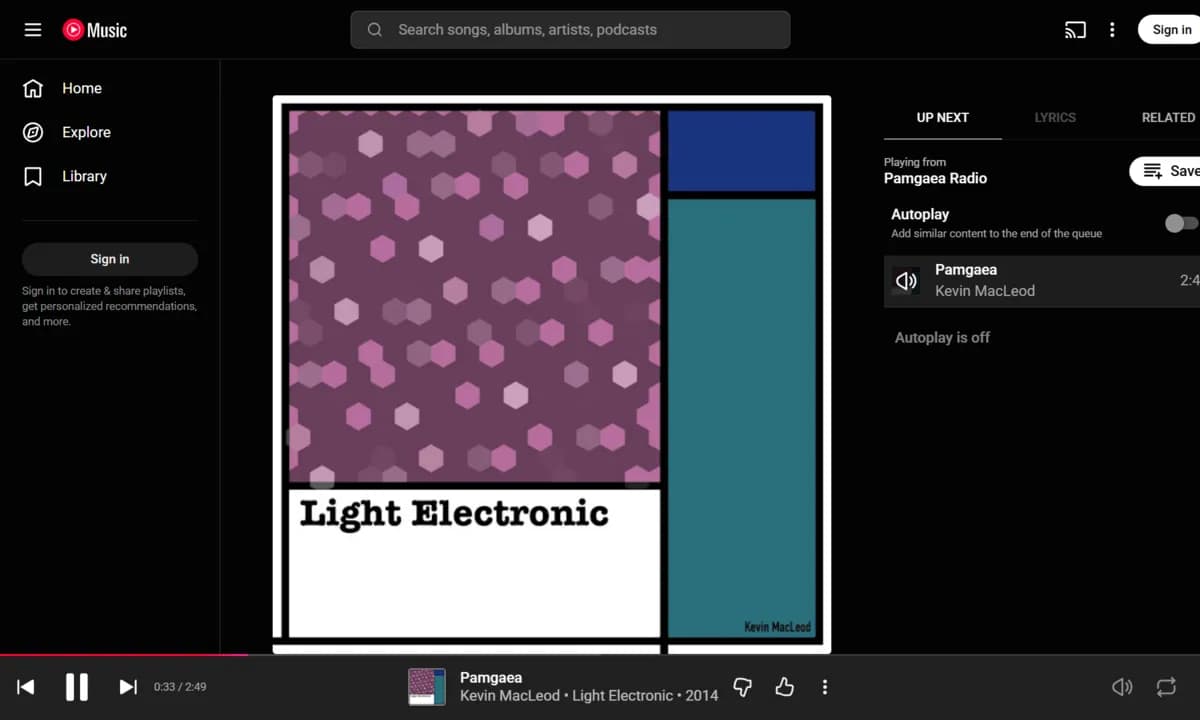Viewport: 1200px width, 720px height.
Task: Skip to the previous track
Action: tap(26, 687)
